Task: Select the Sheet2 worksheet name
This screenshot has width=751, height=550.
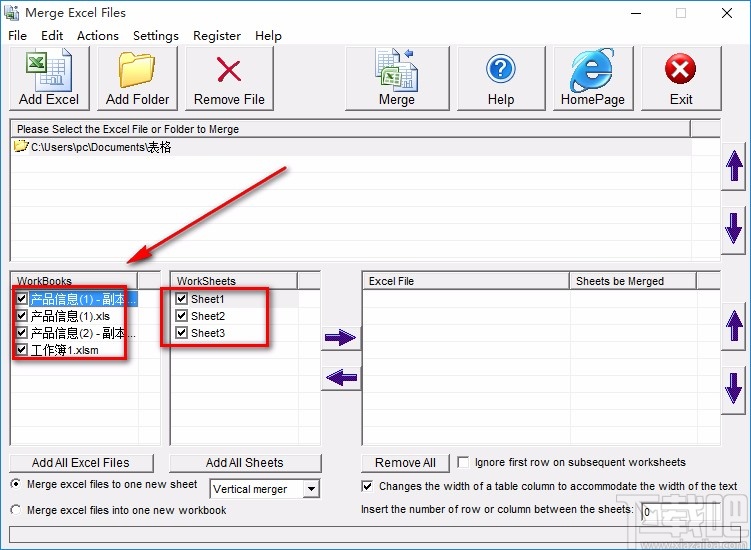Action: (208, 316)
